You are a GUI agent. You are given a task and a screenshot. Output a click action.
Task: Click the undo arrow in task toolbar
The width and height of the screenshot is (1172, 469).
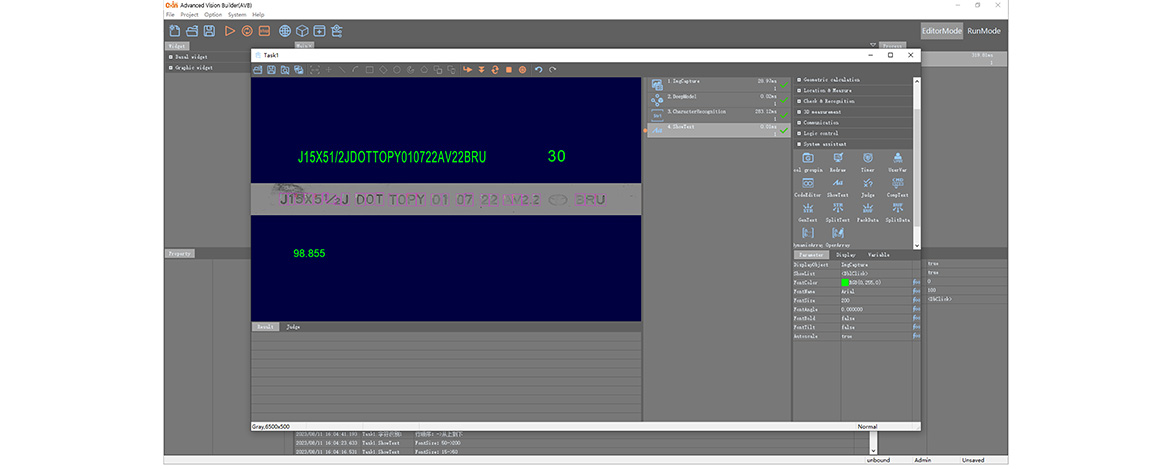pyautogui.click(x=539, y=70)
